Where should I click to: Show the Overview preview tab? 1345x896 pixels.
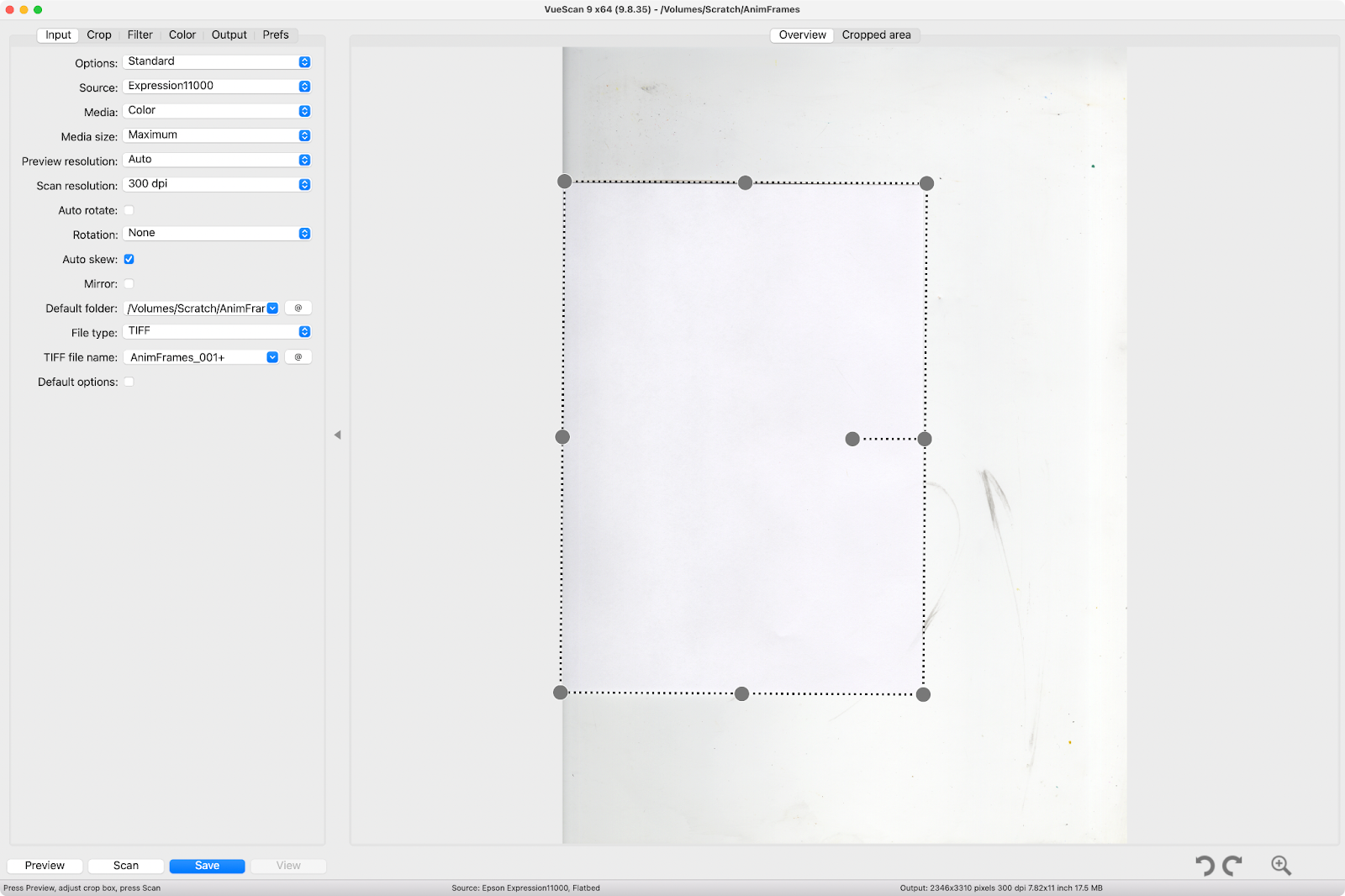click(802, 35)
